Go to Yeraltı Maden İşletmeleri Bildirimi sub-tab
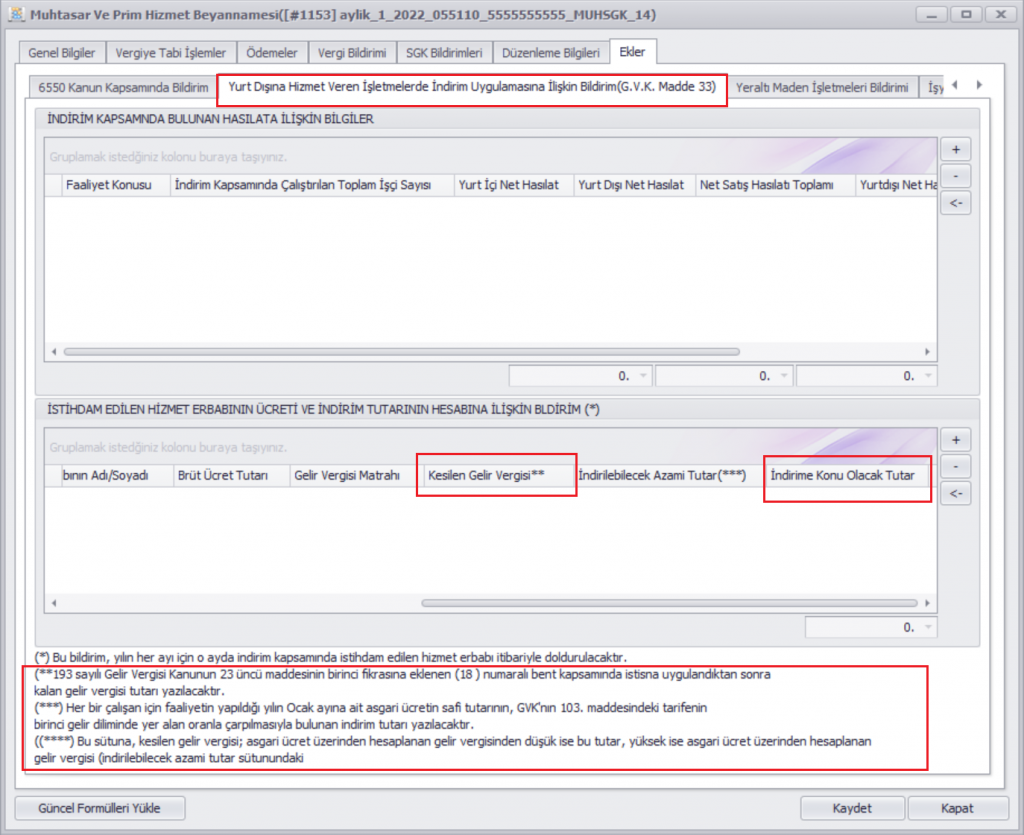The width and height of the screenshot is (1024, 835). click(x=821, y=87)
